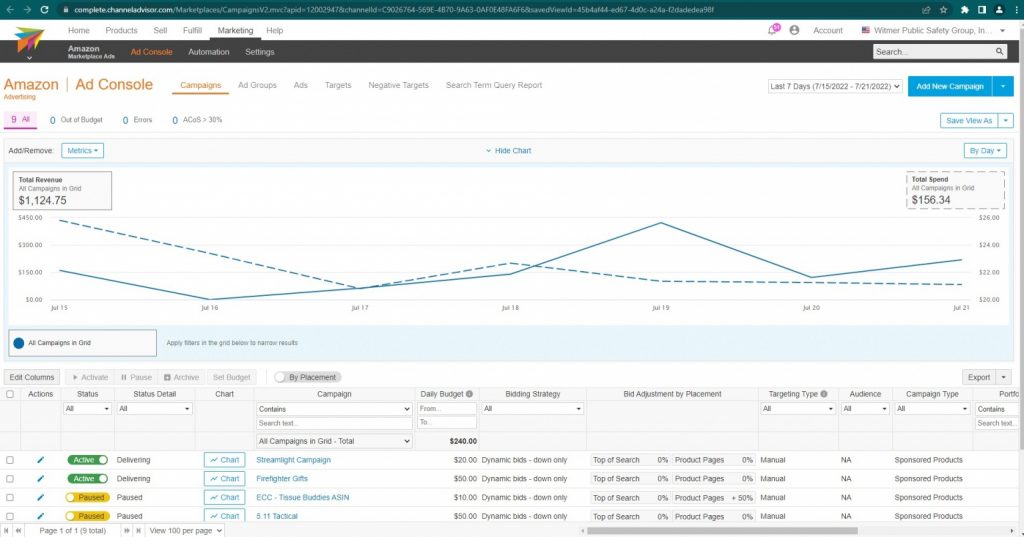Edit Firefighter Gifts with pencil icon

pyautogui.click(x=40, y=479)
